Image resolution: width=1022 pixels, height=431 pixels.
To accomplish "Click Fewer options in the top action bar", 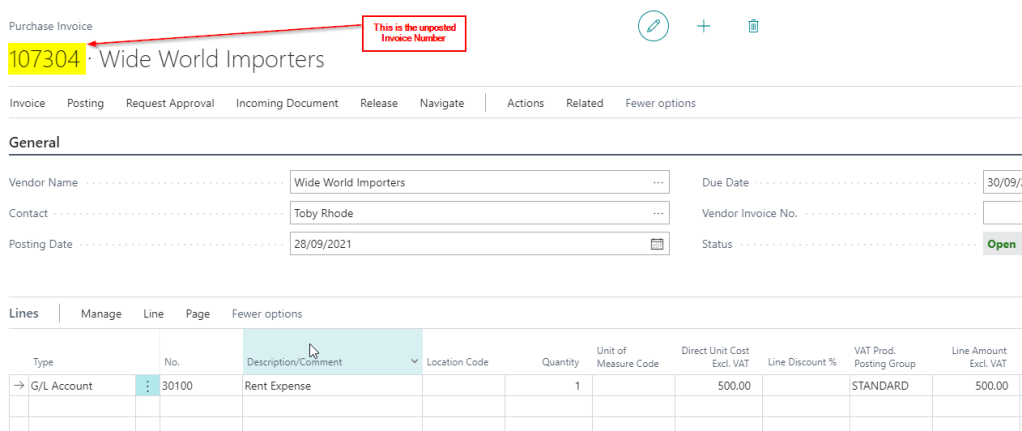I will pyautogui.click(x=660, y=103).
